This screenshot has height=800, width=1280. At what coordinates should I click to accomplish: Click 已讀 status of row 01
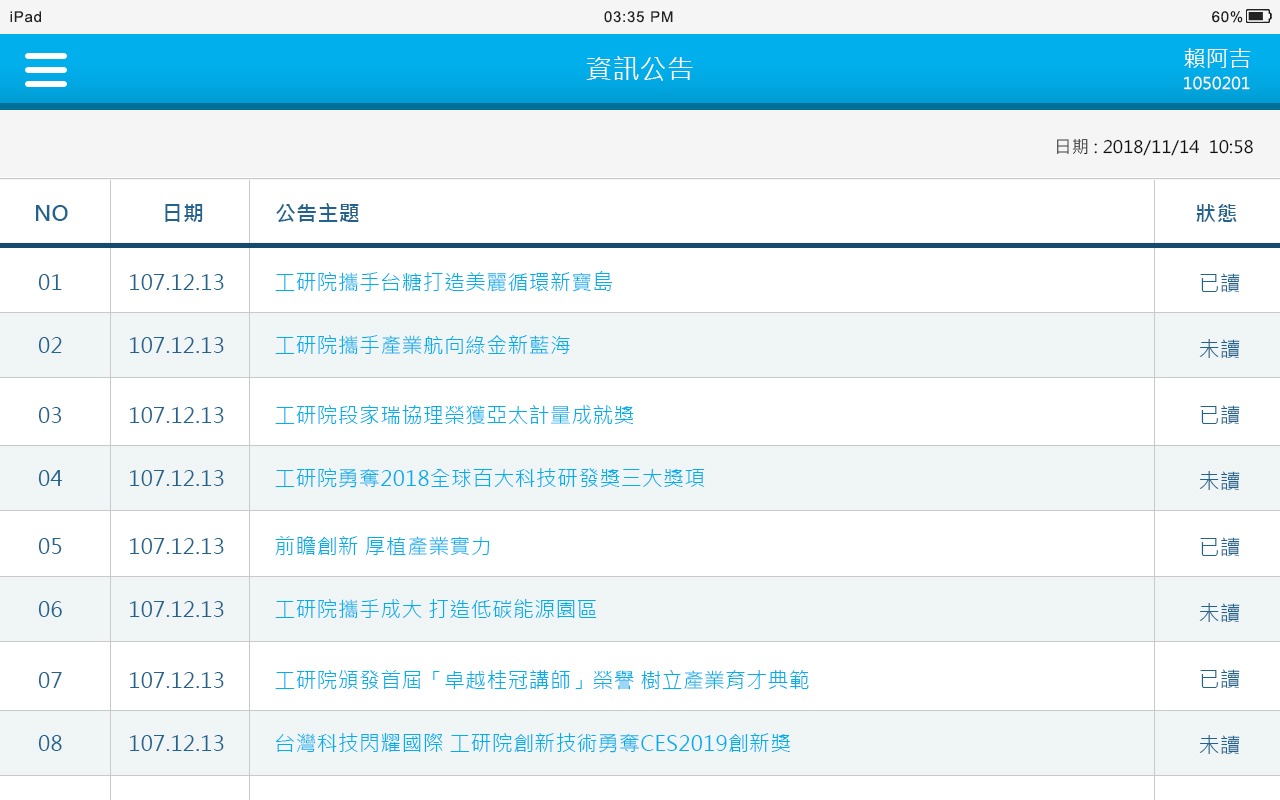[1219, 283]
